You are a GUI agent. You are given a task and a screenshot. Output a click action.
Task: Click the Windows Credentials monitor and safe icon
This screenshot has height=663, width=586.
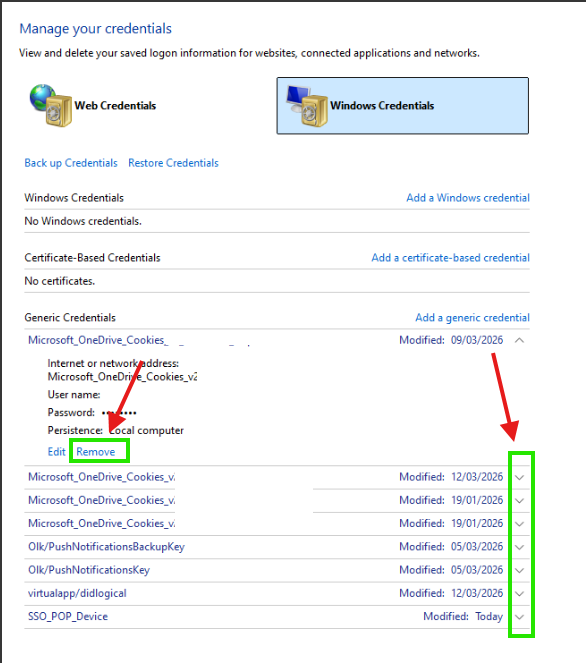307,105
